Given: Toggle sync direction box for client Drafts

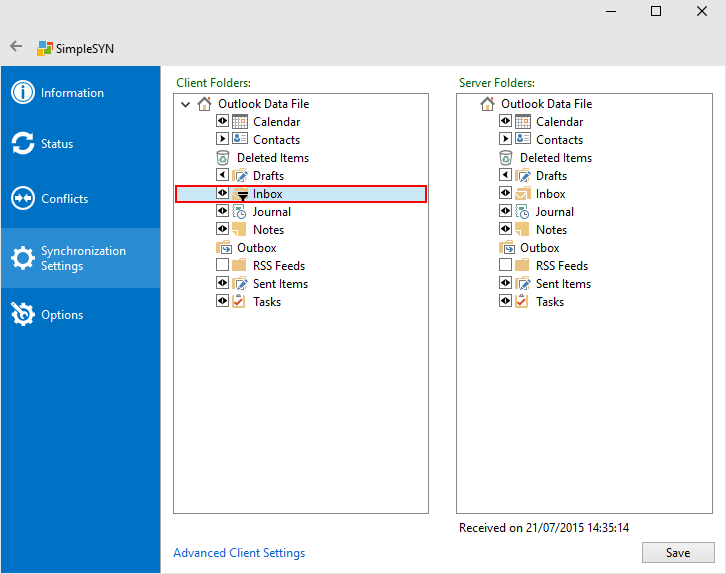Looking at the screenshot, I should [x=223, y=176].
